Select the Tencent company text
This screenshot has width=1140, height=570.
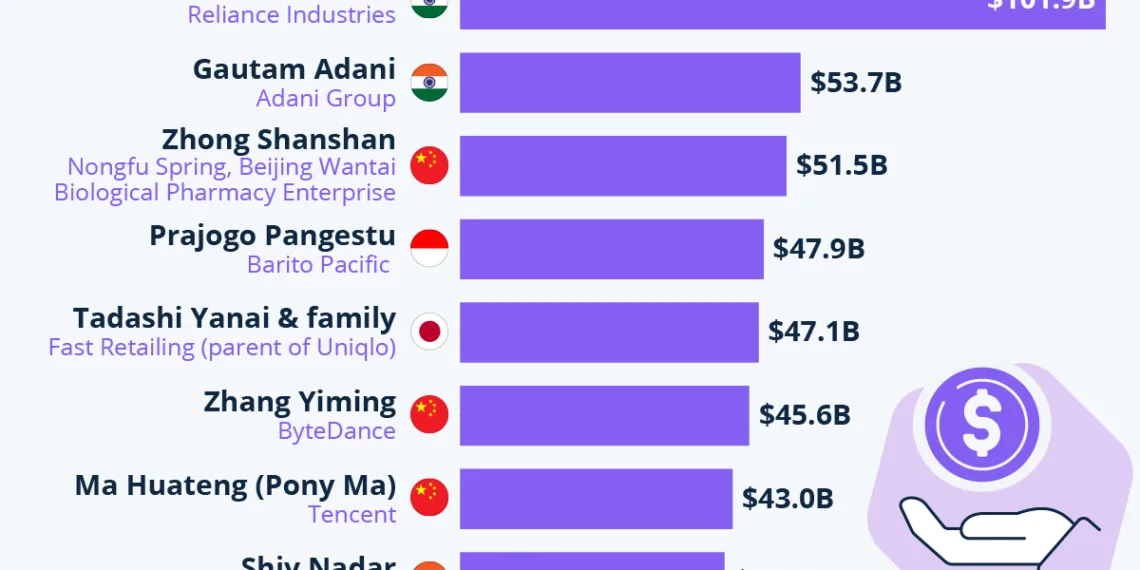(352, 514)
